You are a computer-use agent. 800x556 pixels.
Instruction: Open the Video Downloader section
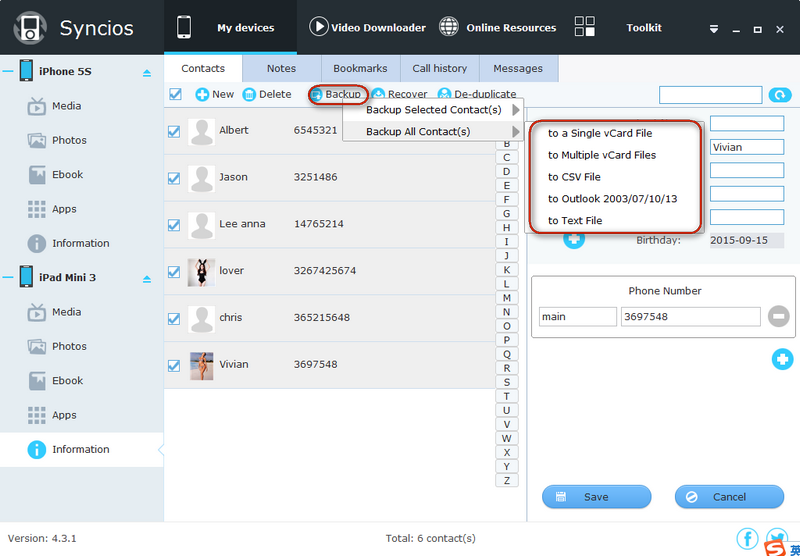pos(367,28)
